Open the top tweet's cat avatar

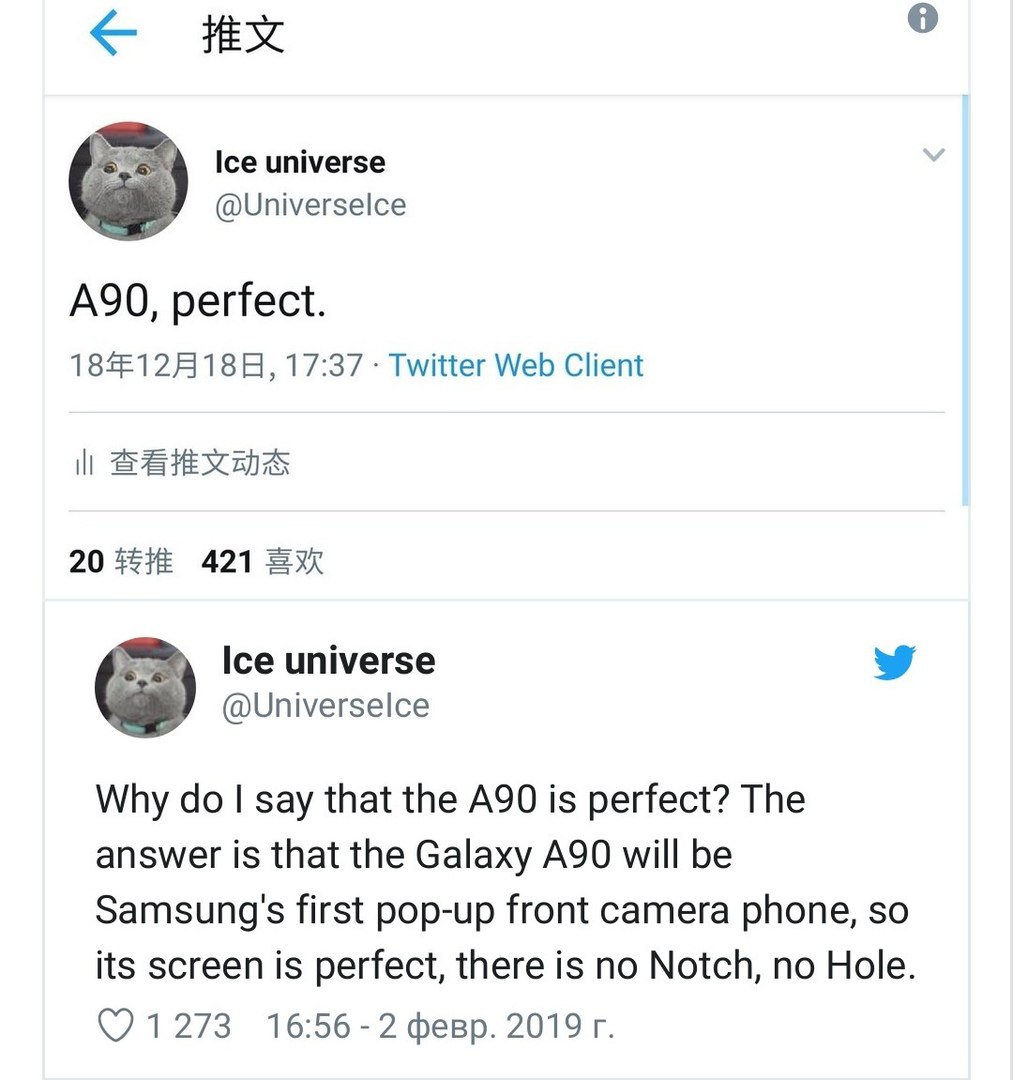tap(128, 182)
